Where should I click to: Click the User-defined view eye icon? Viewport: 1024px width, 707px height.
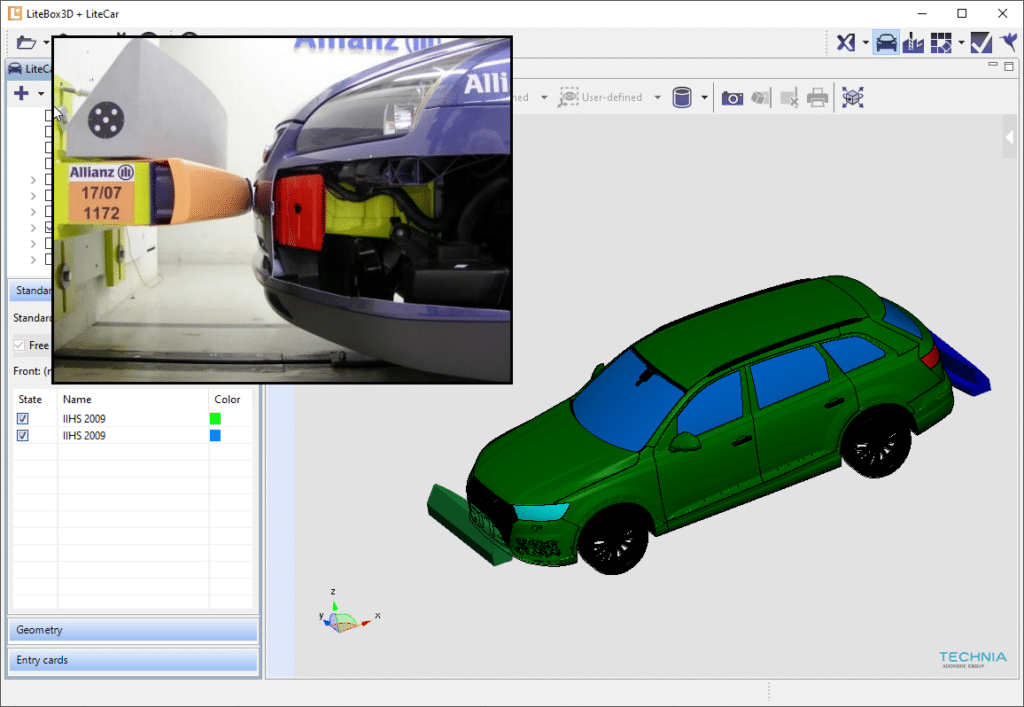click(x=568, y=97)
